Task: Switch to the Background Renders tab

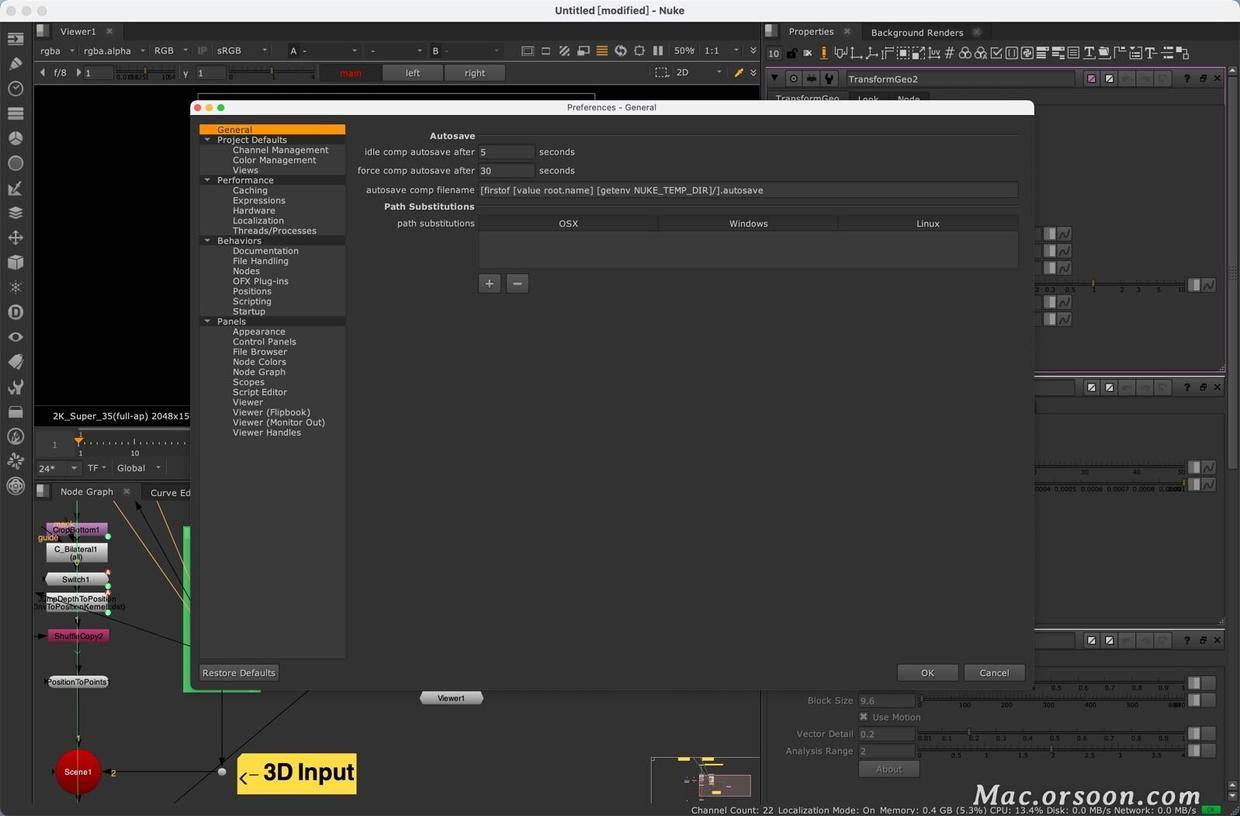Action: (x=917, y=32)
